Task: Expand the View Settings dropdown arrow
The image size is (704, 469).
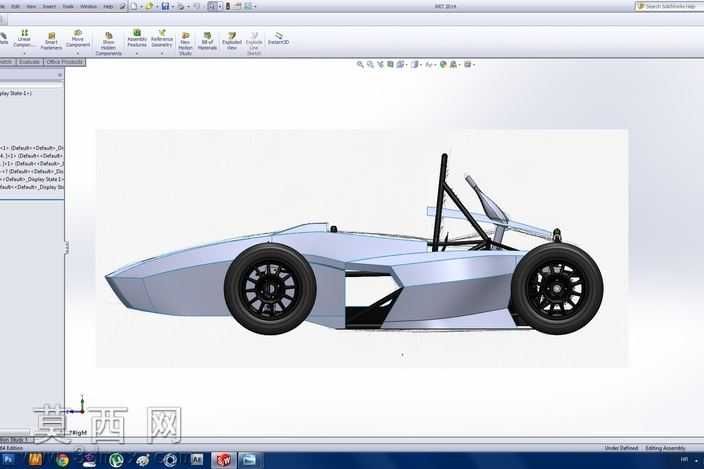Action: click(474, 65)
